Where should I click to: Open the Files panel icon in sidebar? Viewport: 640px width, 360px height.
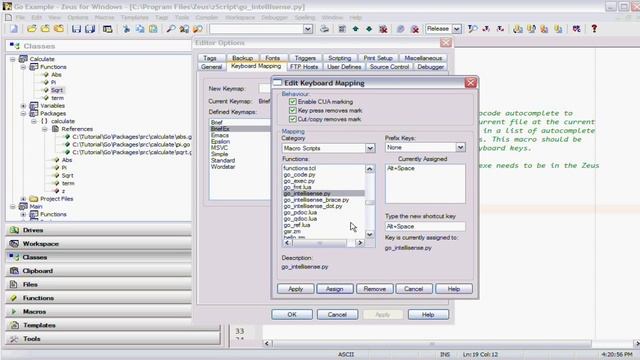pyautogui.click(x=14, y=284)
